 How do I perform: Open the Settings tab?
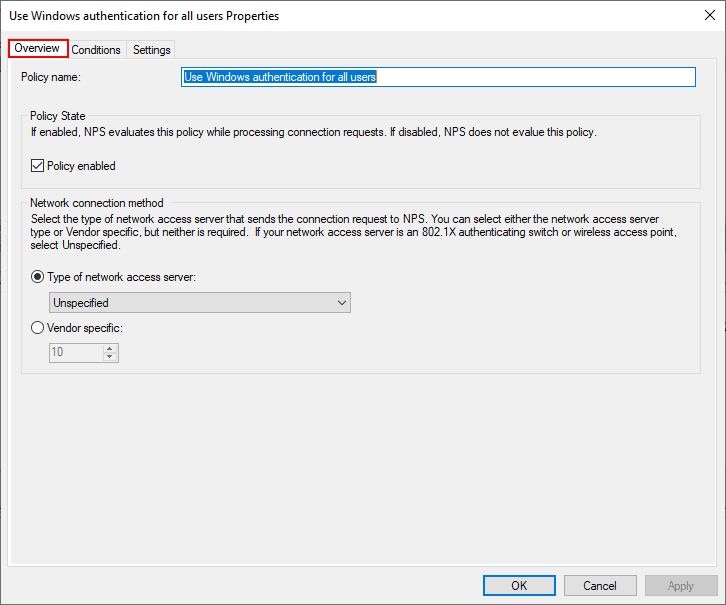point(152,50)
